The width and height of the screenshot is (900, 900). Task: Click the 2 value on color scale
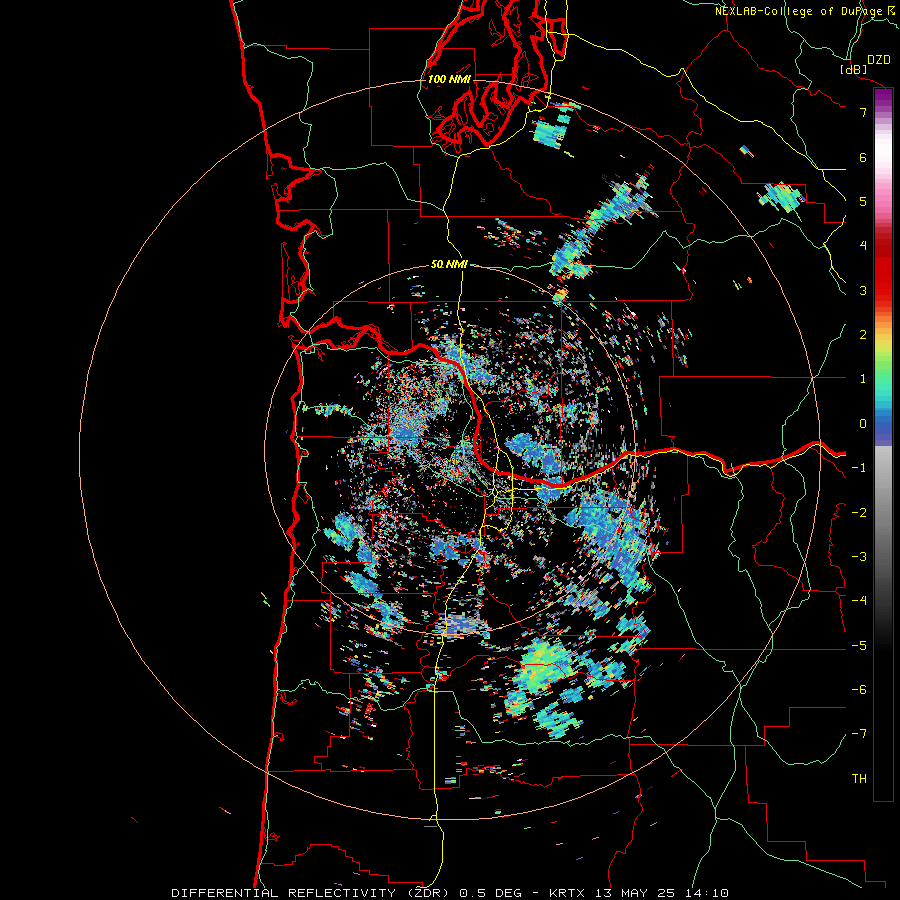point(863,335)
